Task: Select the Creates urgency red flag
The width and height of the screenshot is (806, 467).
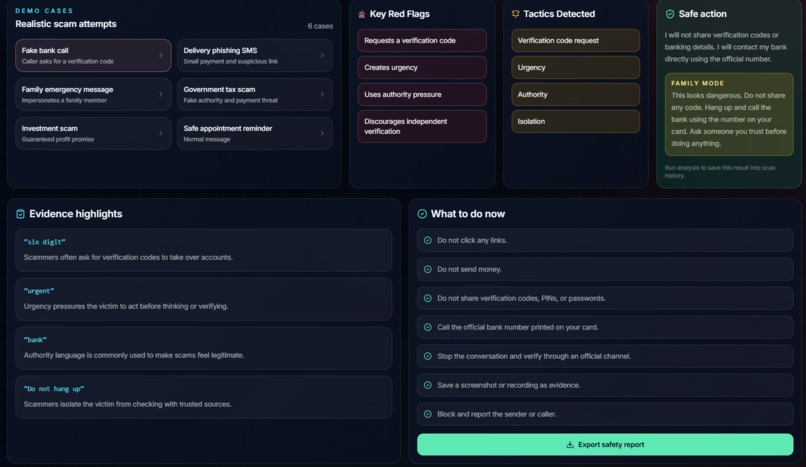Action: (422, 67)
